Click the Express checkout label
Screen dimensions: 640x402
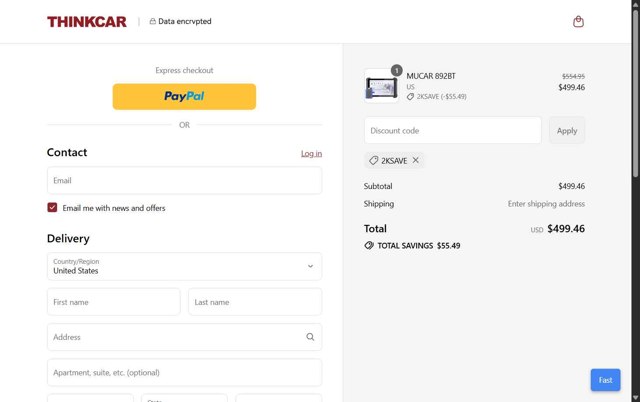[184, 70]
